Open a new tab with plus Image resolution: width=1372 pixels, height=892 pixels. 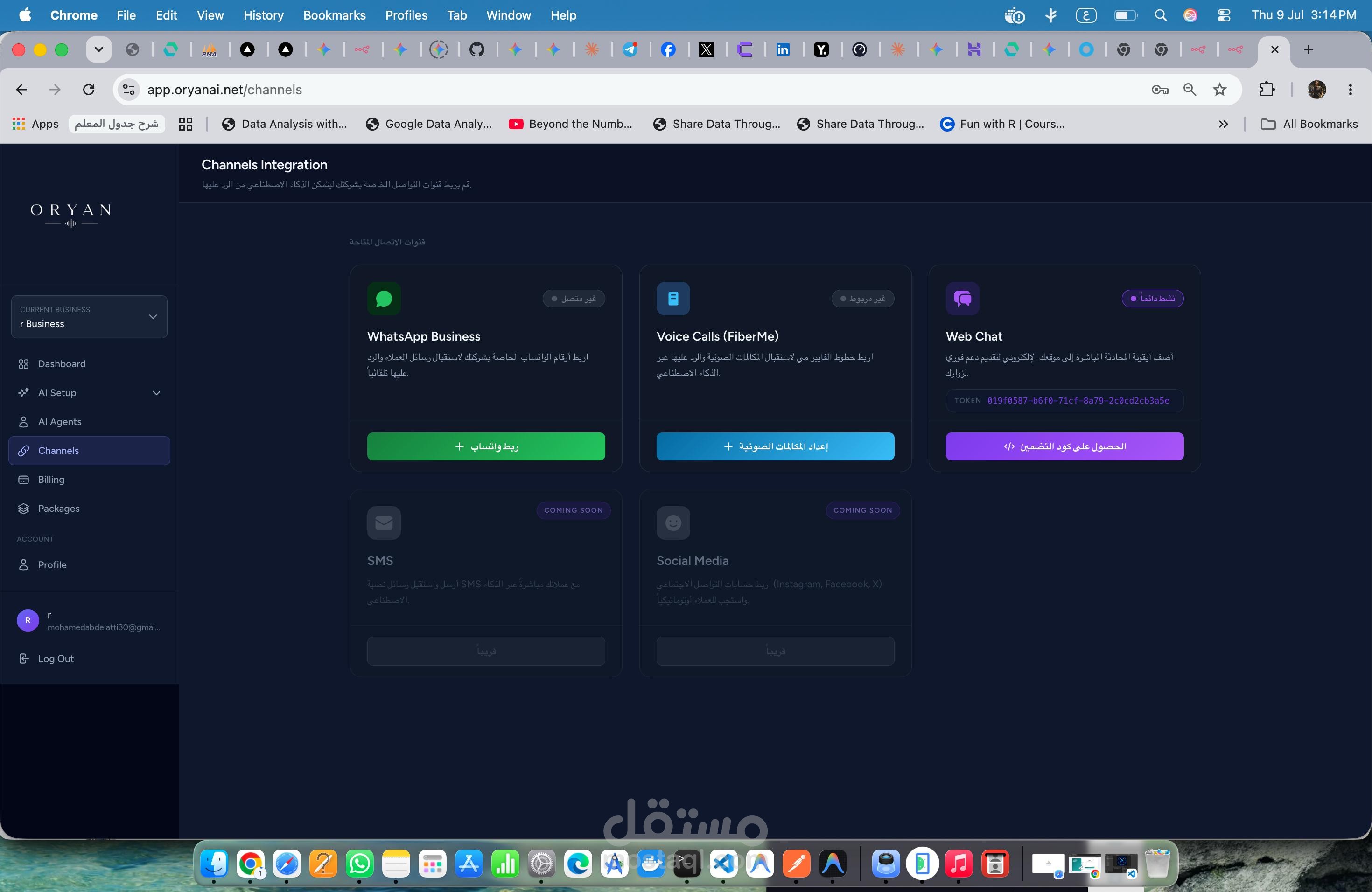[x=1309, y=49]
